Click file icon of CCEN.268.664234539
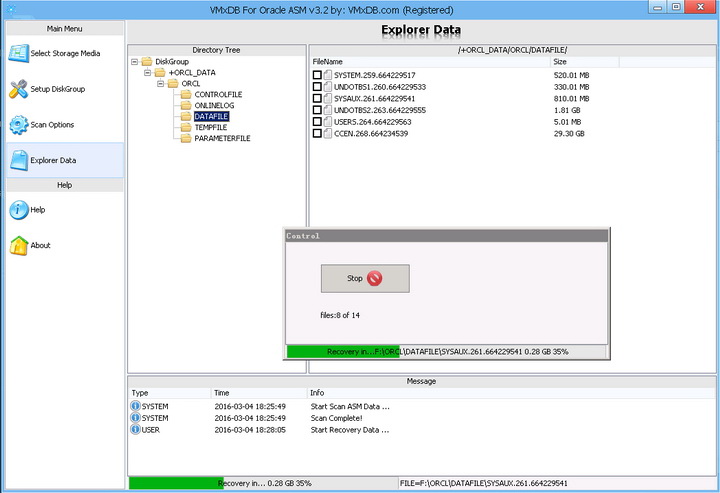Viewport: 720px width, 493px height. 328,134
